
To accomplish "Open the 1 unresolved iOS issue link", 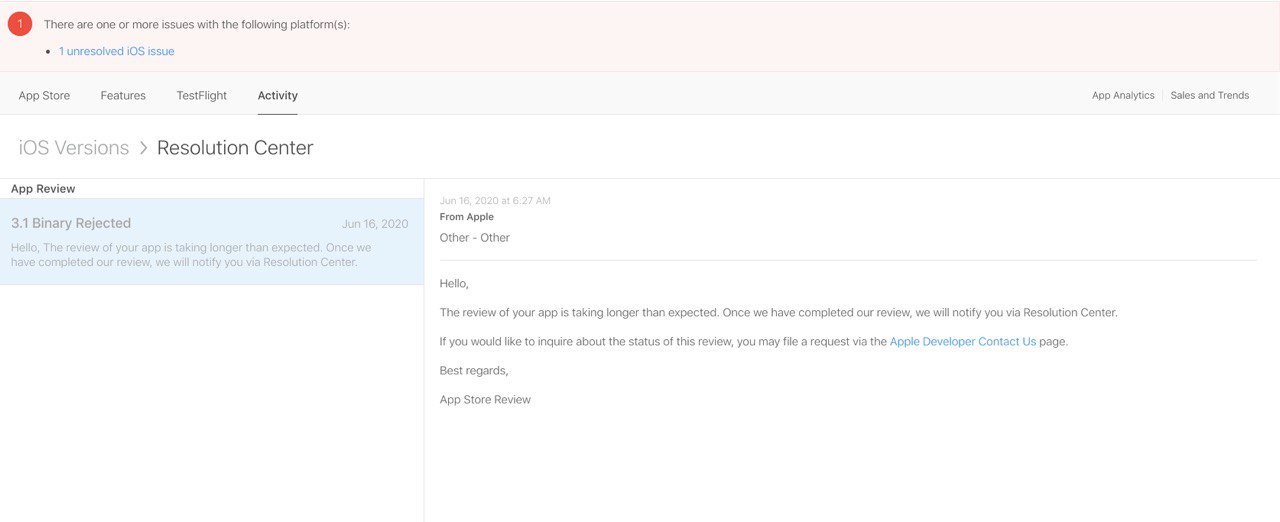I will tap(116, 51).
